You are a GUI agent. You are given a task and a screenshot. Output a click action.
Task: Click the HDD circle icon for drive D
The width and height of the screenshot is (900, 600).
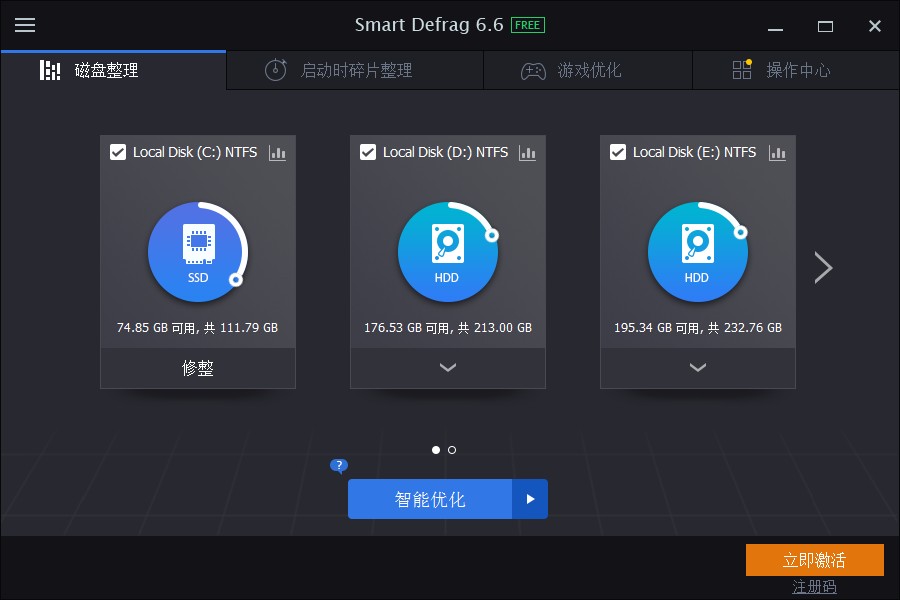tap(447, 251)
